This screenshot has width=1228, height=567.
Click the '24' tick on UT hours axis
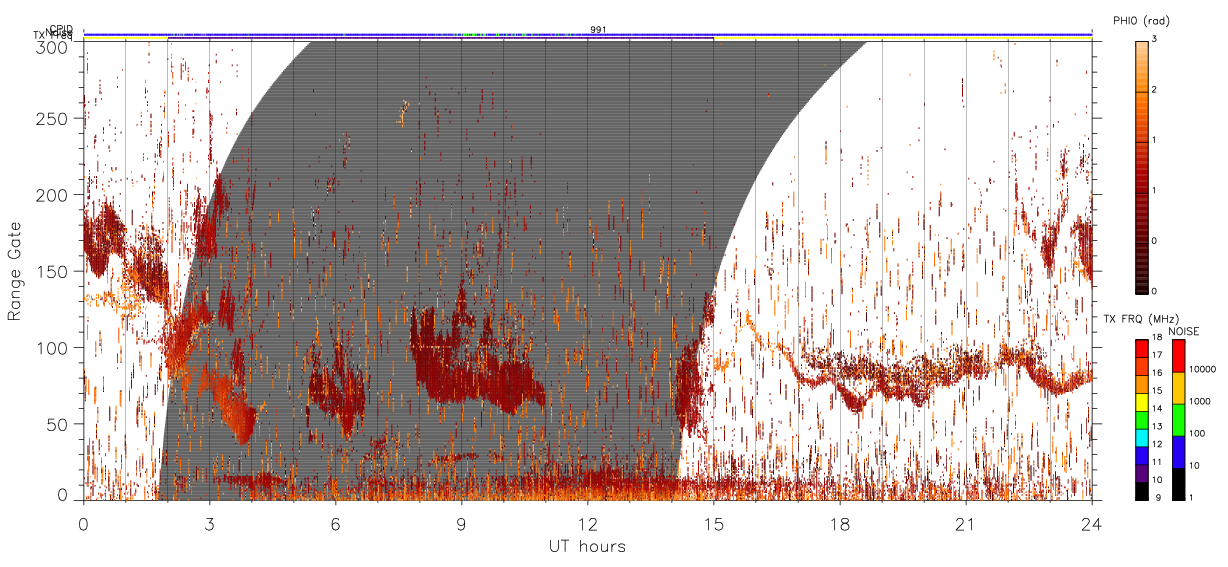[1091, 524]
